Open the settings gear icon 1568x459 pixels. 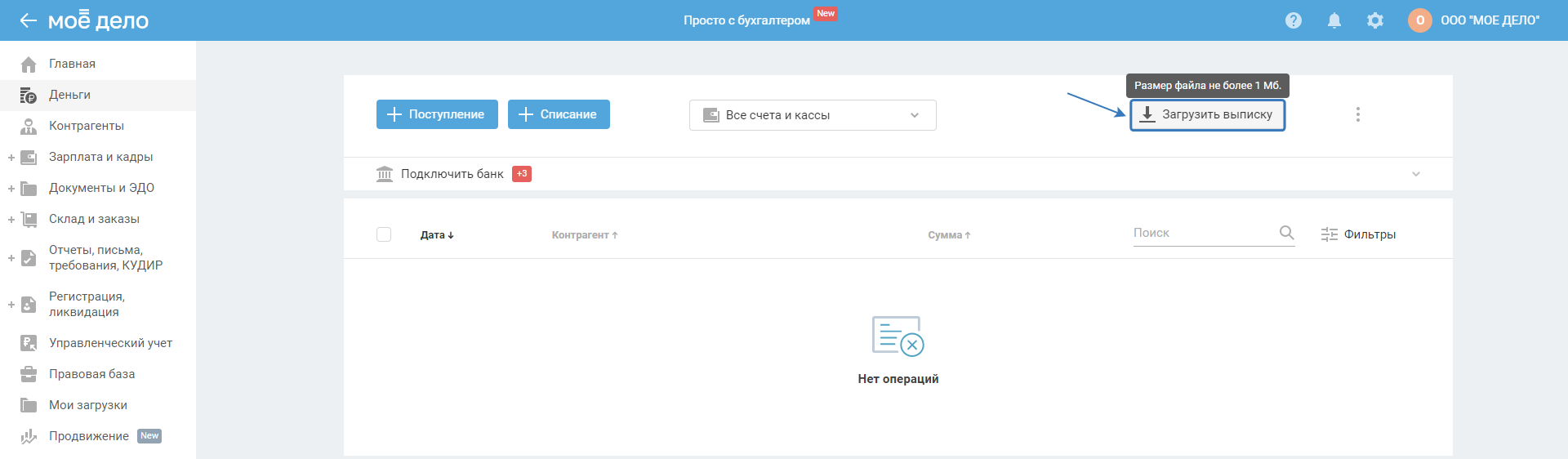point(1375,20)
